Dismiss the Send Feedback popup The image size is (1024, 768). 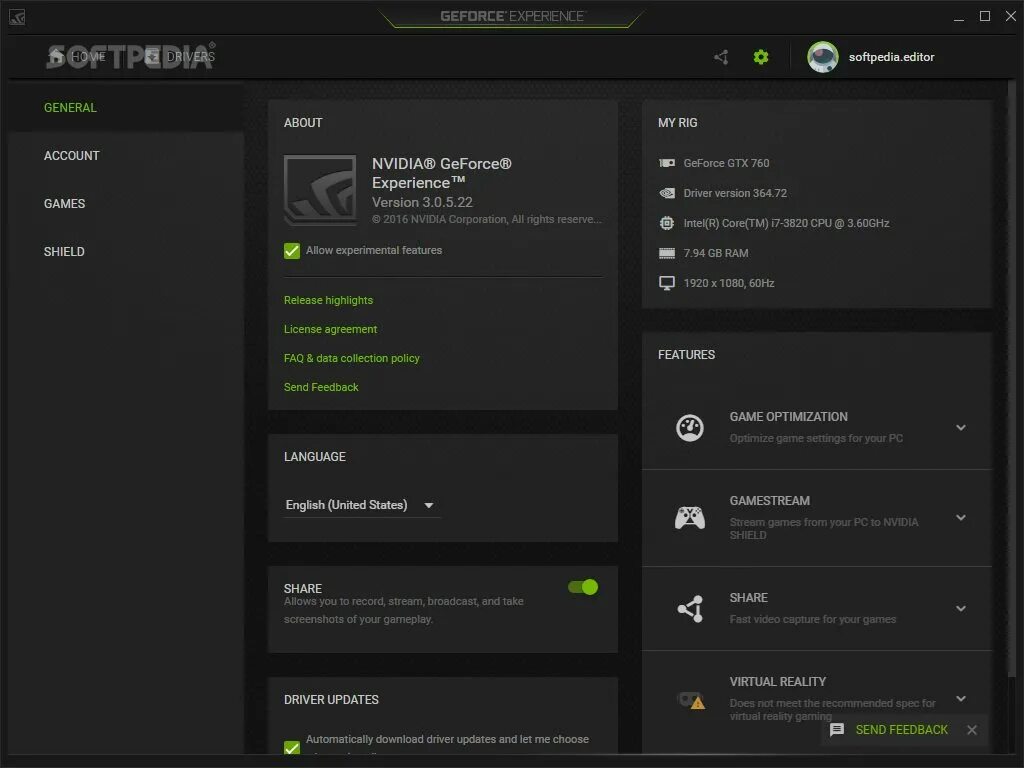coord(972,730)
